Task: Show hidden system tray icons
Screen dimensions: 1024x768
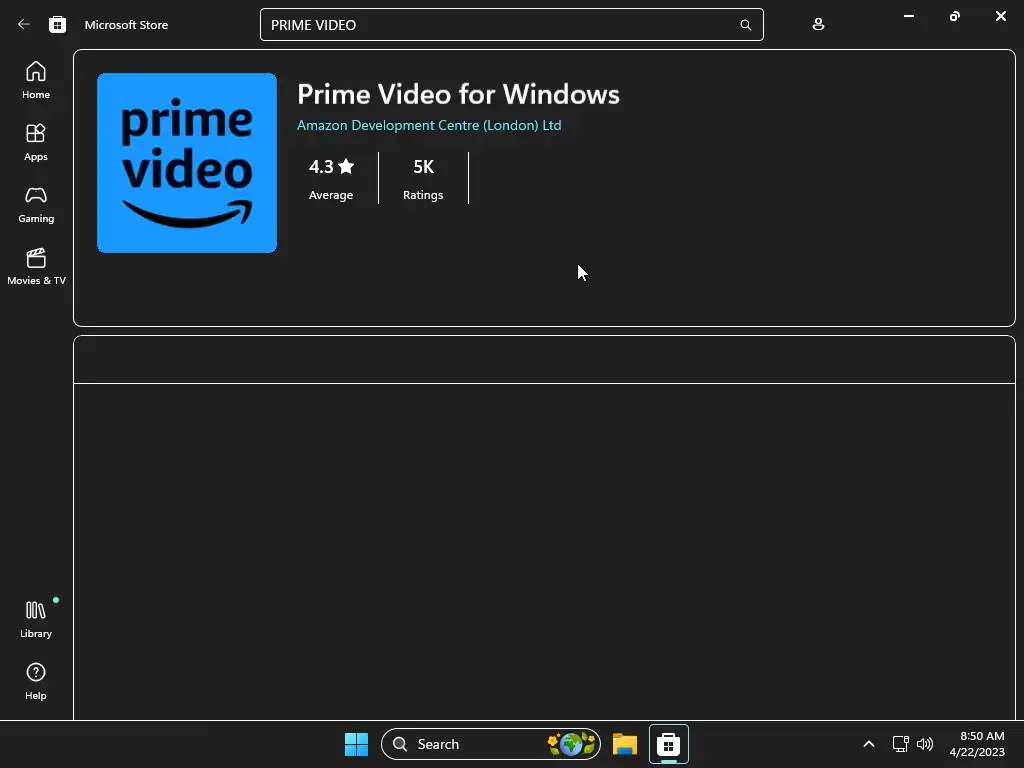Action: point(869,744)
